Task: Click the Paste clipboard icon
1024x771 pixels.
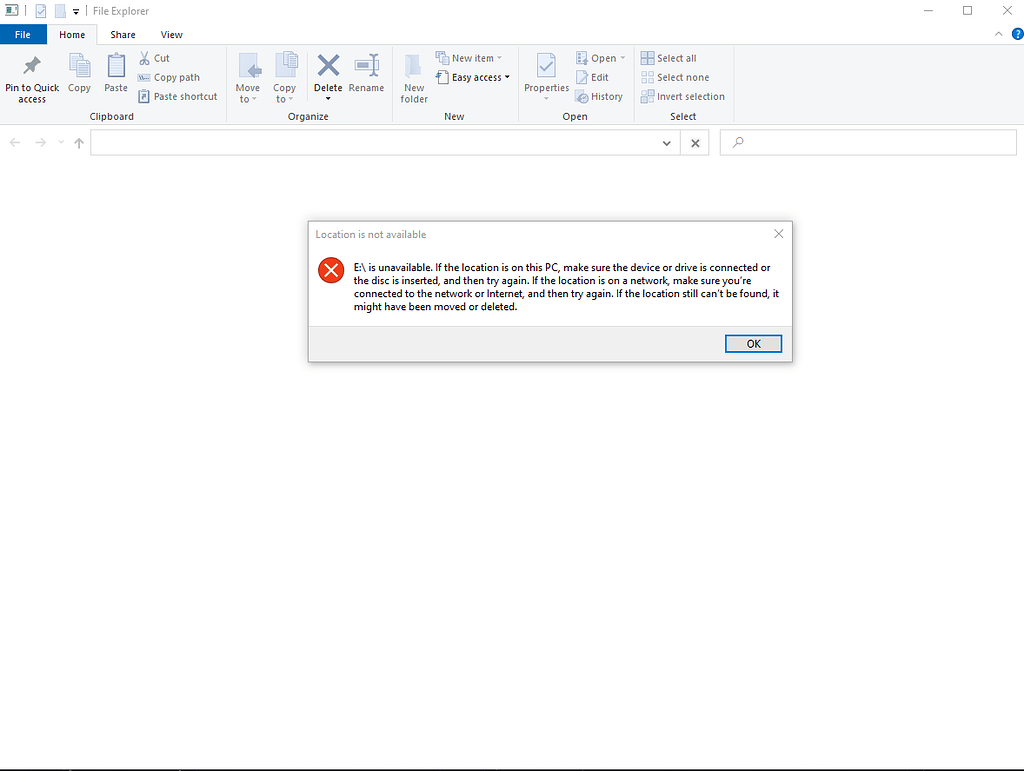Action: coord(116,65)
